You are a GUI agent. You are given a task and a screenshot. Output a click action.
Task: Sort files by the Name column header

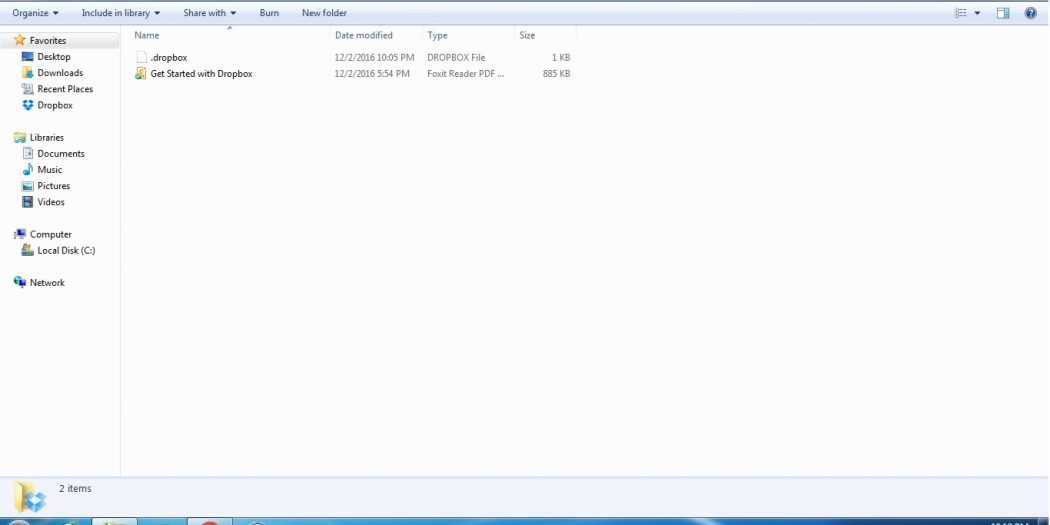[x=147, y=35]
